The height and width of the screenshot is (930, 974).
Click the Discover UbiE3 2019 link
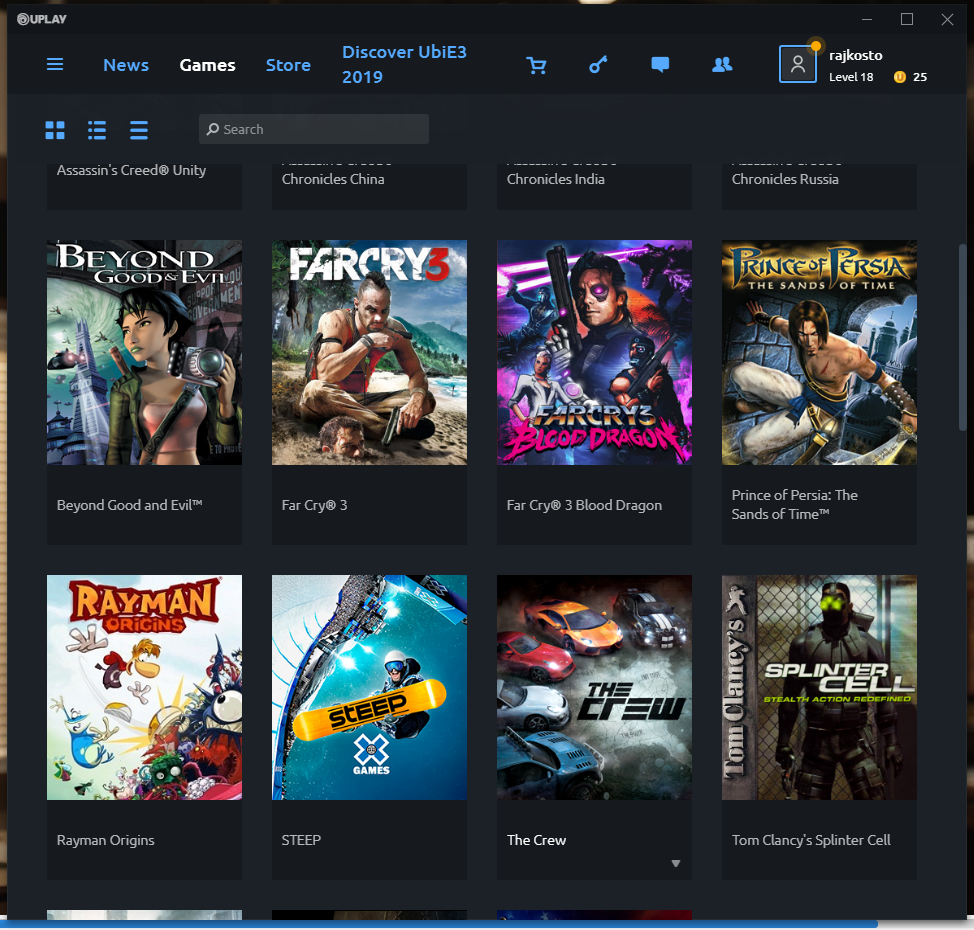pyautogui.click(x=404, y=64)
